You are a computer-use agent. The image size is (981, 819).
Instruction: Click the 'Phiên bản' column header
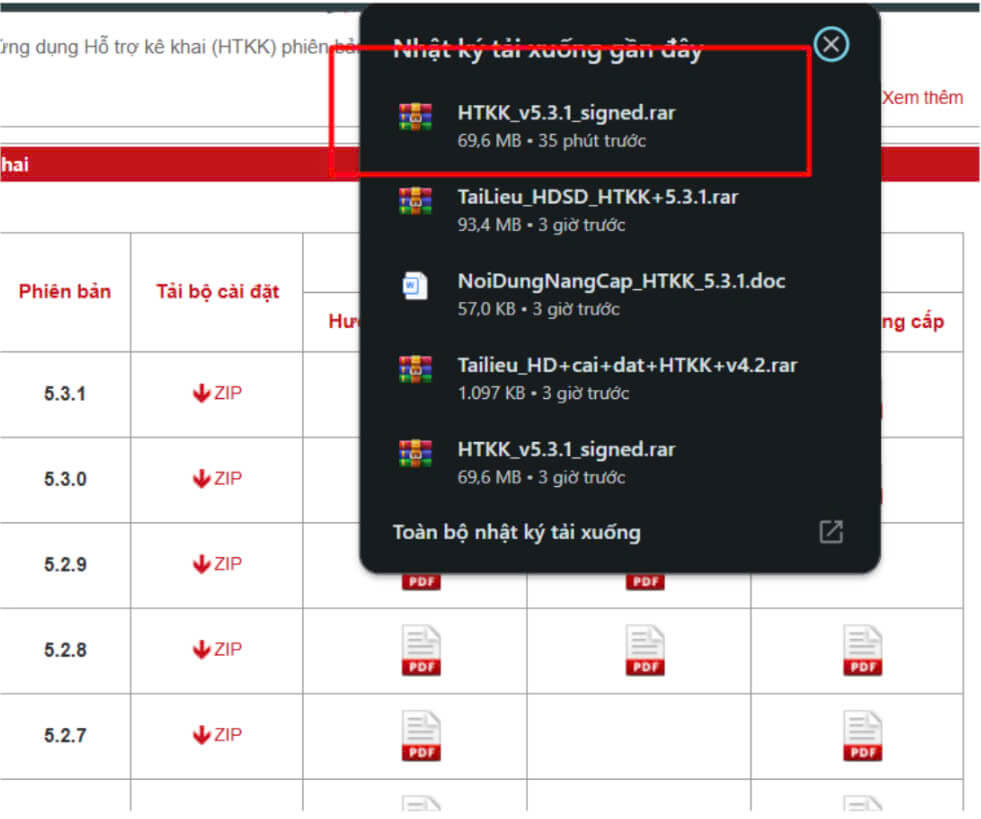(x=64, y=292)
